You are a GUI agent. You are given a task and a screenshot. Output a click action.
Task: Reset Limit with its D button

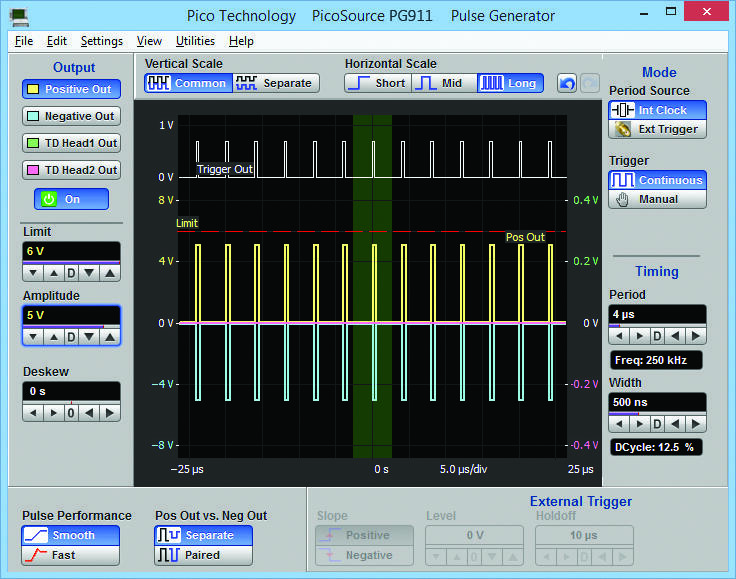click(x=71, y=273)
